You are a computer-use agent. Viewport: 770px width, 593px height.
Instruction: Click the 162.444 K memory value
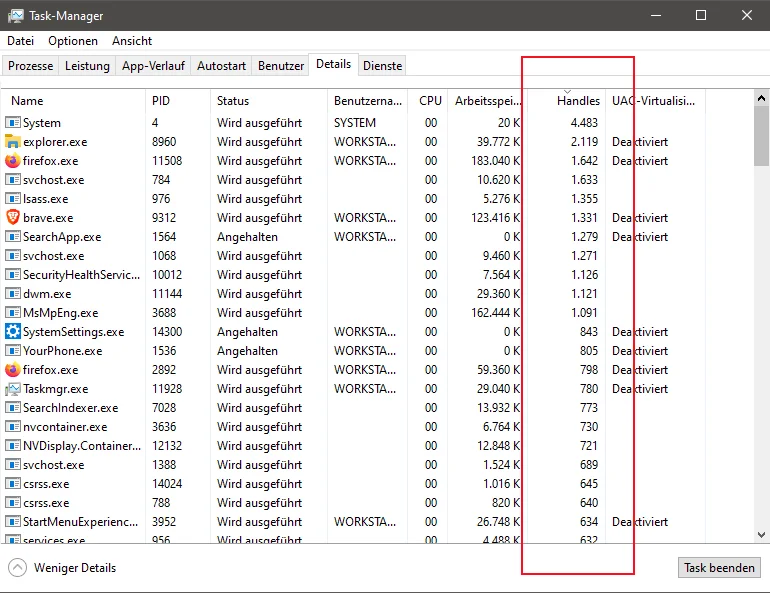pyautogui.click(x=495, y=313)
